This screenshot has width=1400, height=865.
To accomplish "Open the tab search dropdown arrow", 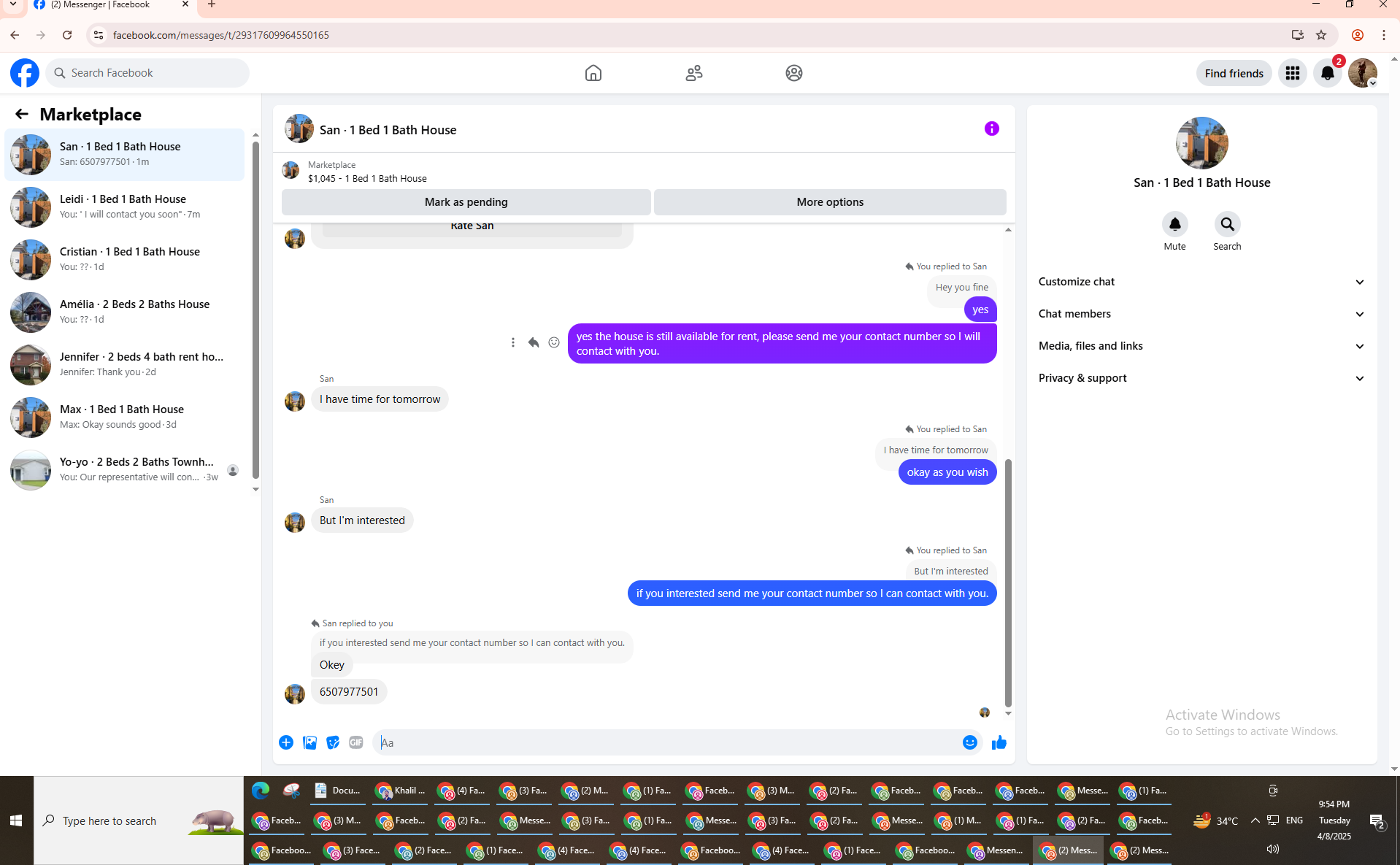I will pos(13,4).
